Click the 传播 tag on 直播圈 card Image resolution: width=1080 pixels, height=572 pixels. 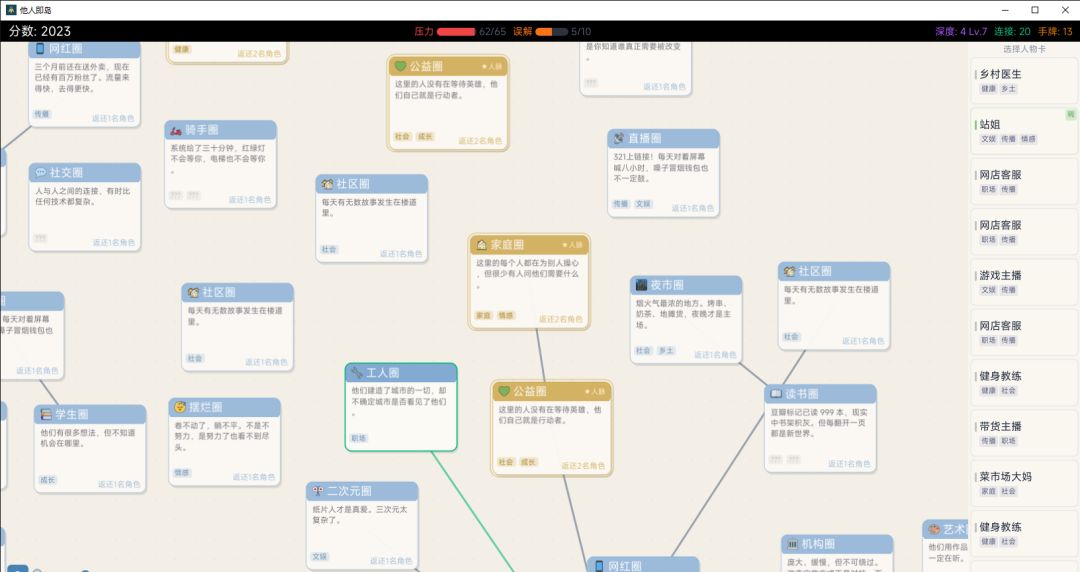621,204
